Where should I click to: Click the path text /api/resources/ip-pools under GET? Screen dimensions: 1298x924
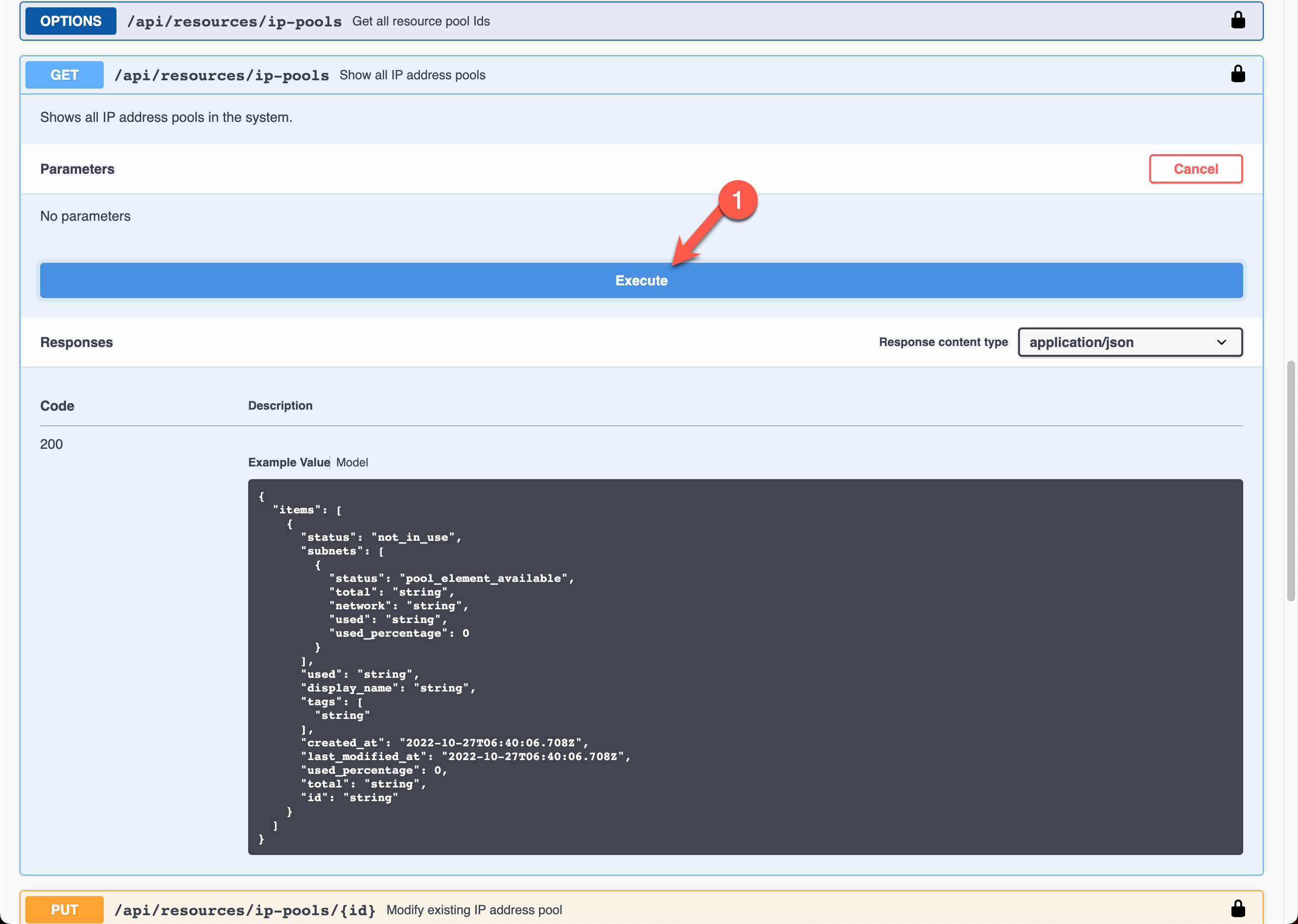pyautogui.click(x=222, y=74)
